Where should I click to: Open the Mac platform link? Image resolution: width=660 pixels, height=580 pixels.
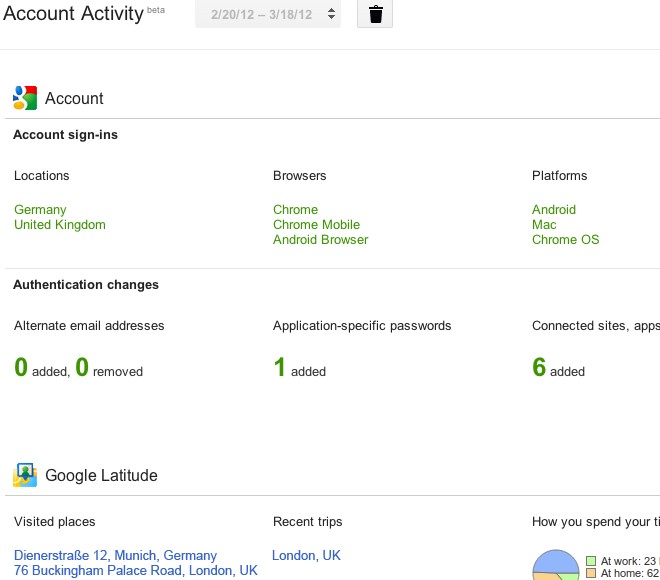[544, 225]
